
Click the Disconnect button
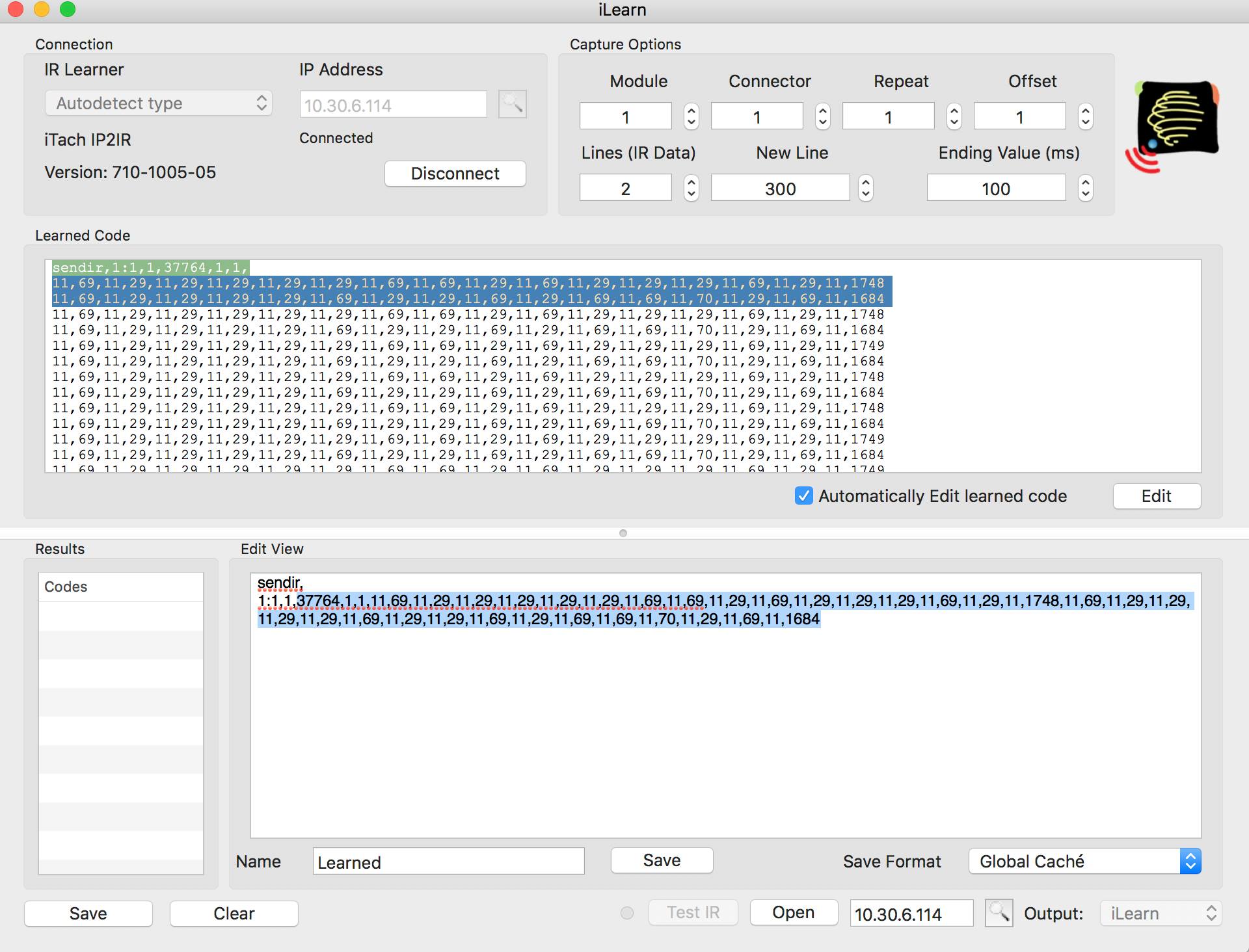(x=455, y=174)
